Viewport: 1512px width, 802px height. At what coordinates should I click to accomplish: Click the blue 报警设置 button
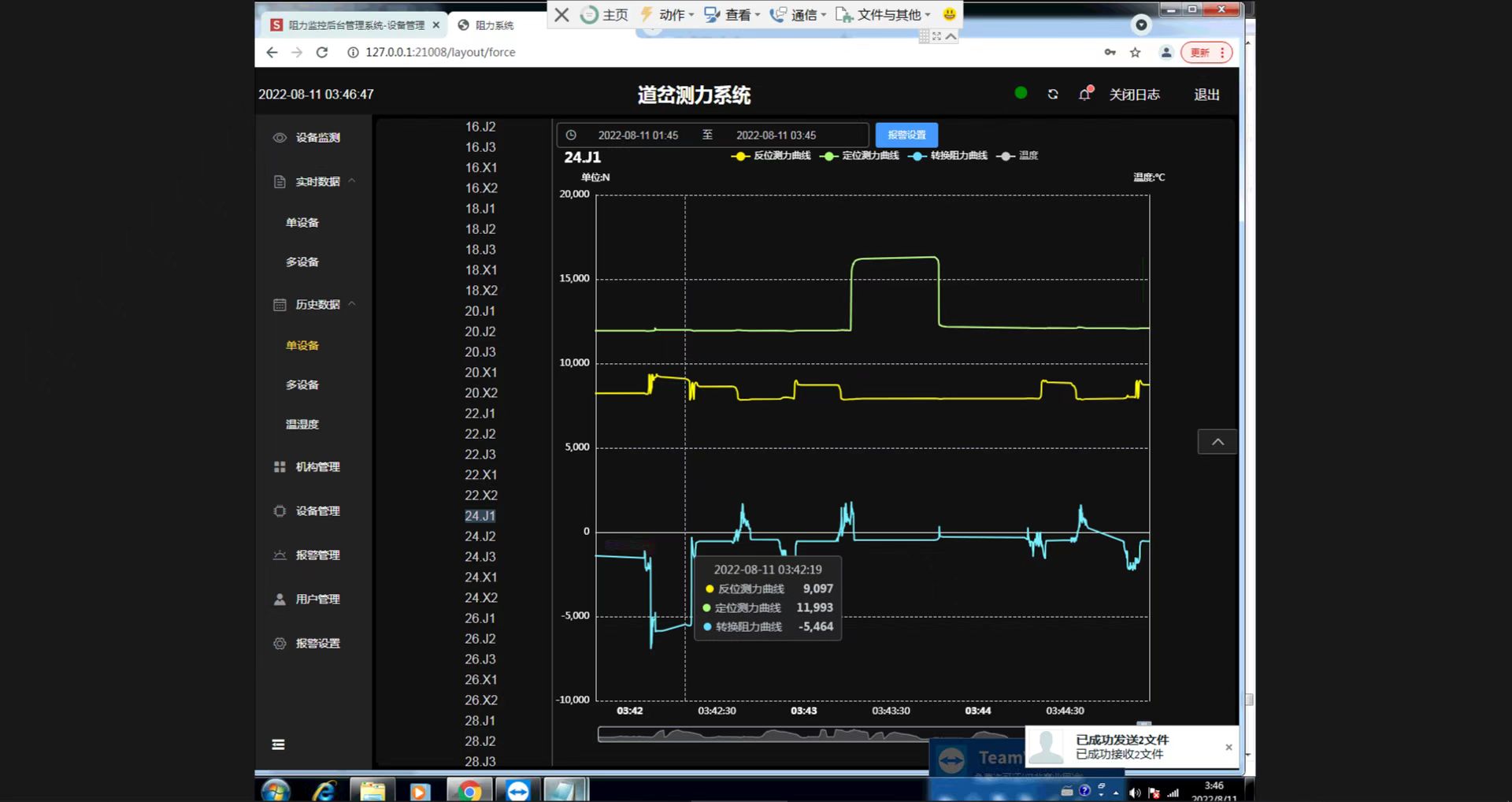(x=906, y=135)
